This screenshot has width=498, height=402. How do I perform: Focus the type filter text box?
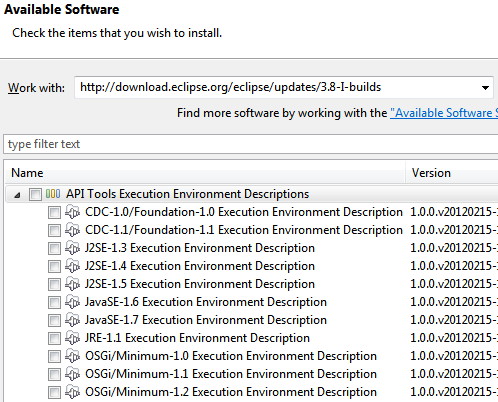point(251,144)
